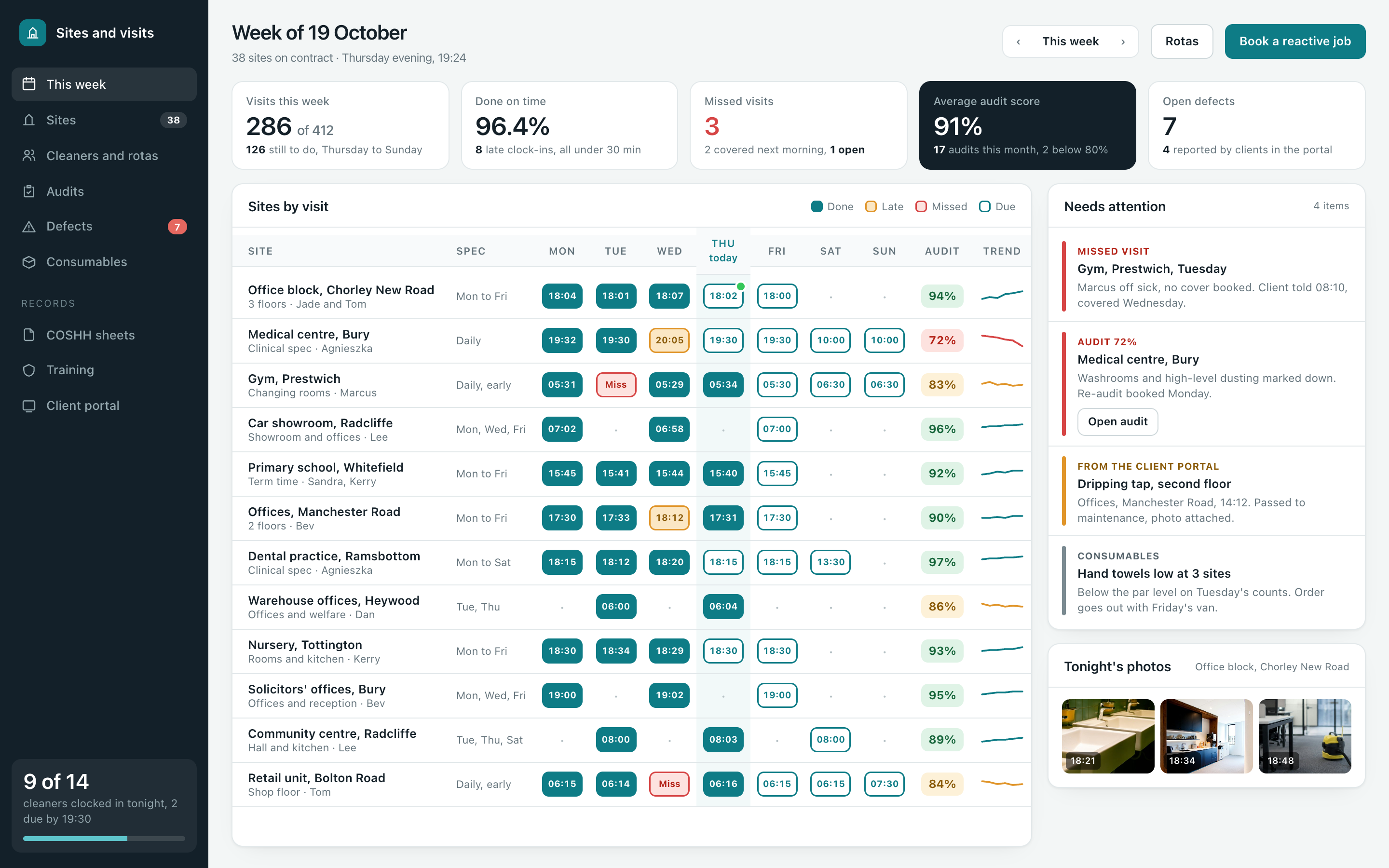
Task: Open the Training records page
Action: point(104,370)
